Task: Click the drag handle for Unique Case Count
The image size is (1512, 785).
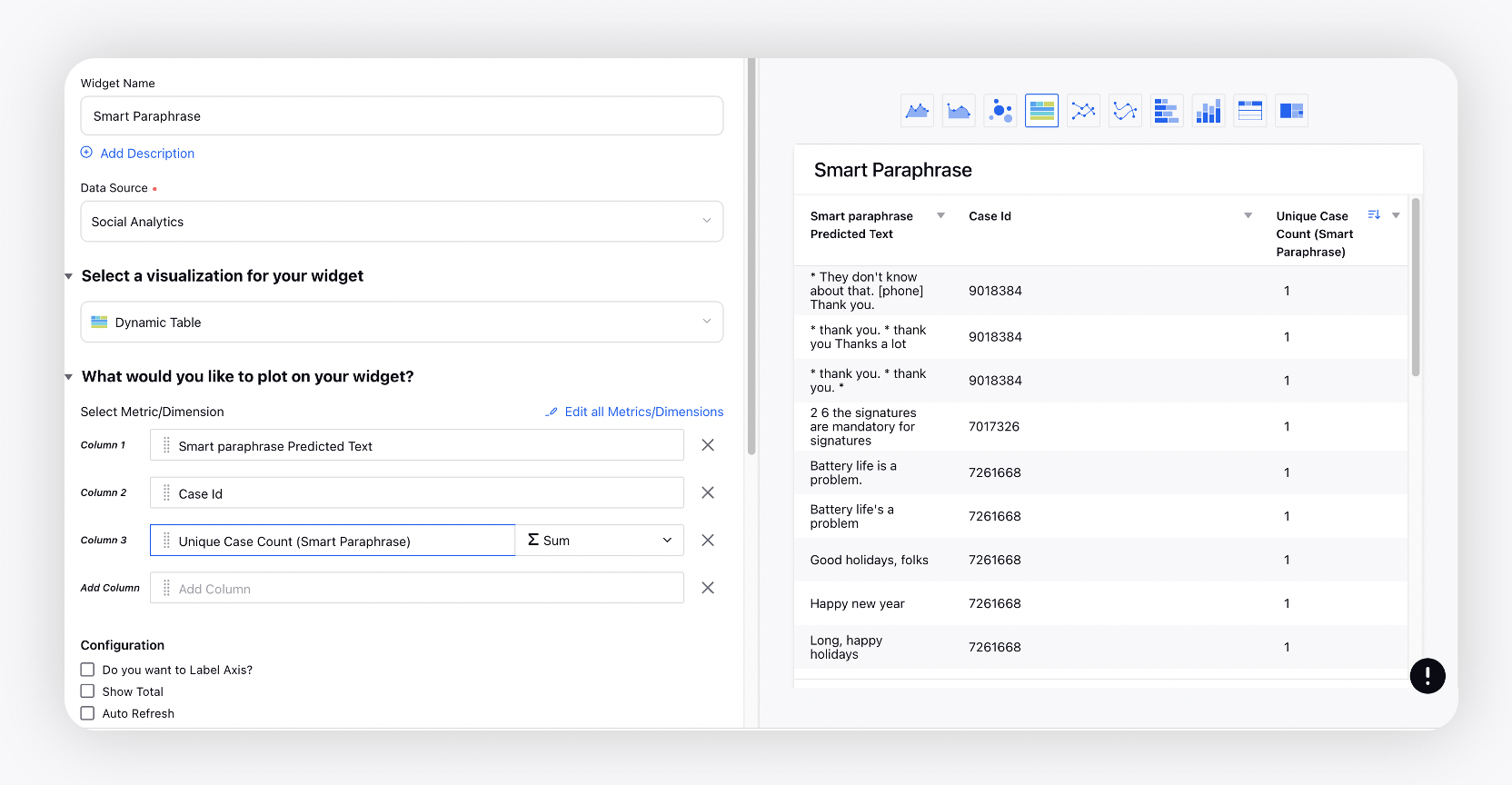Action: [x=166, y=541]
